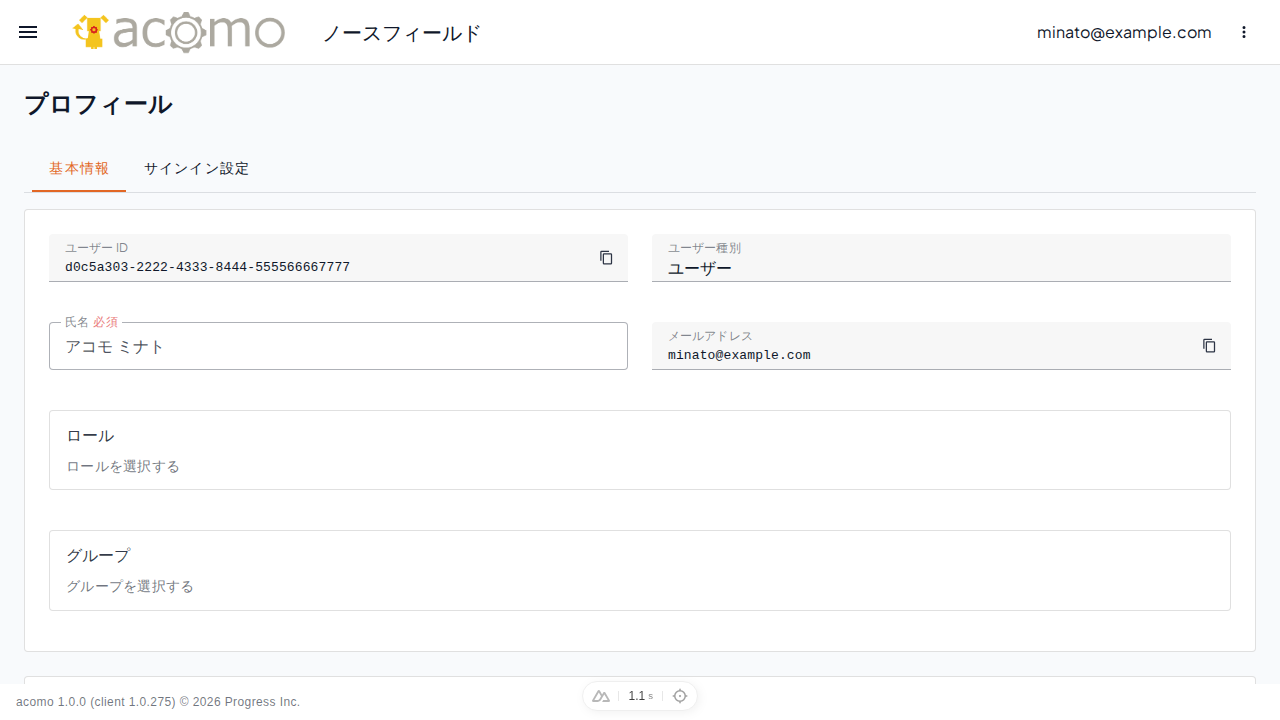Click the プロフィール page heading
Screen dimensions: 1280x720
(x=98, y=104)
